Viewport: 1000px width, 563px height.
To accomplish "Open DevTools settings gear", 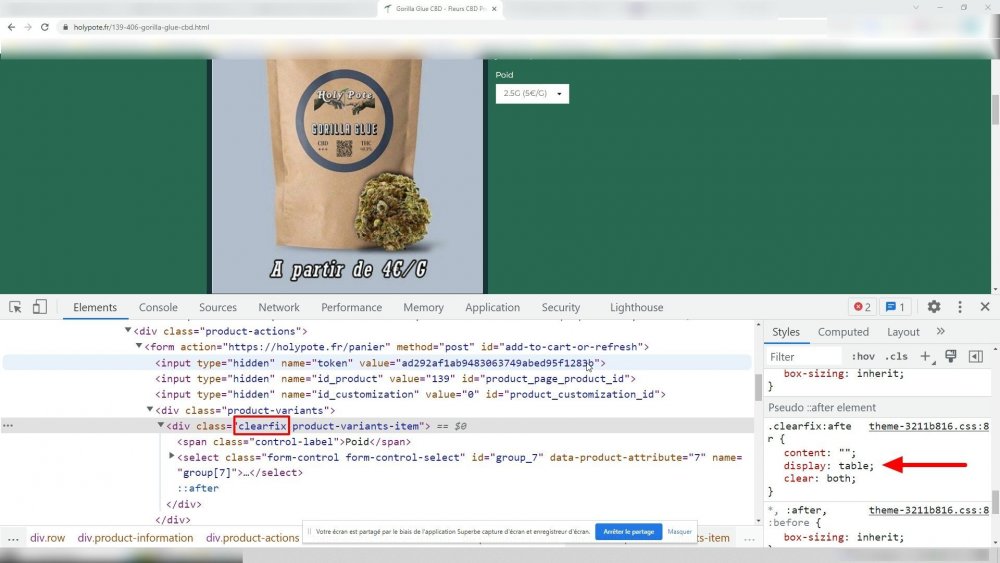I will pyautogui.click(x=934, y=307).
